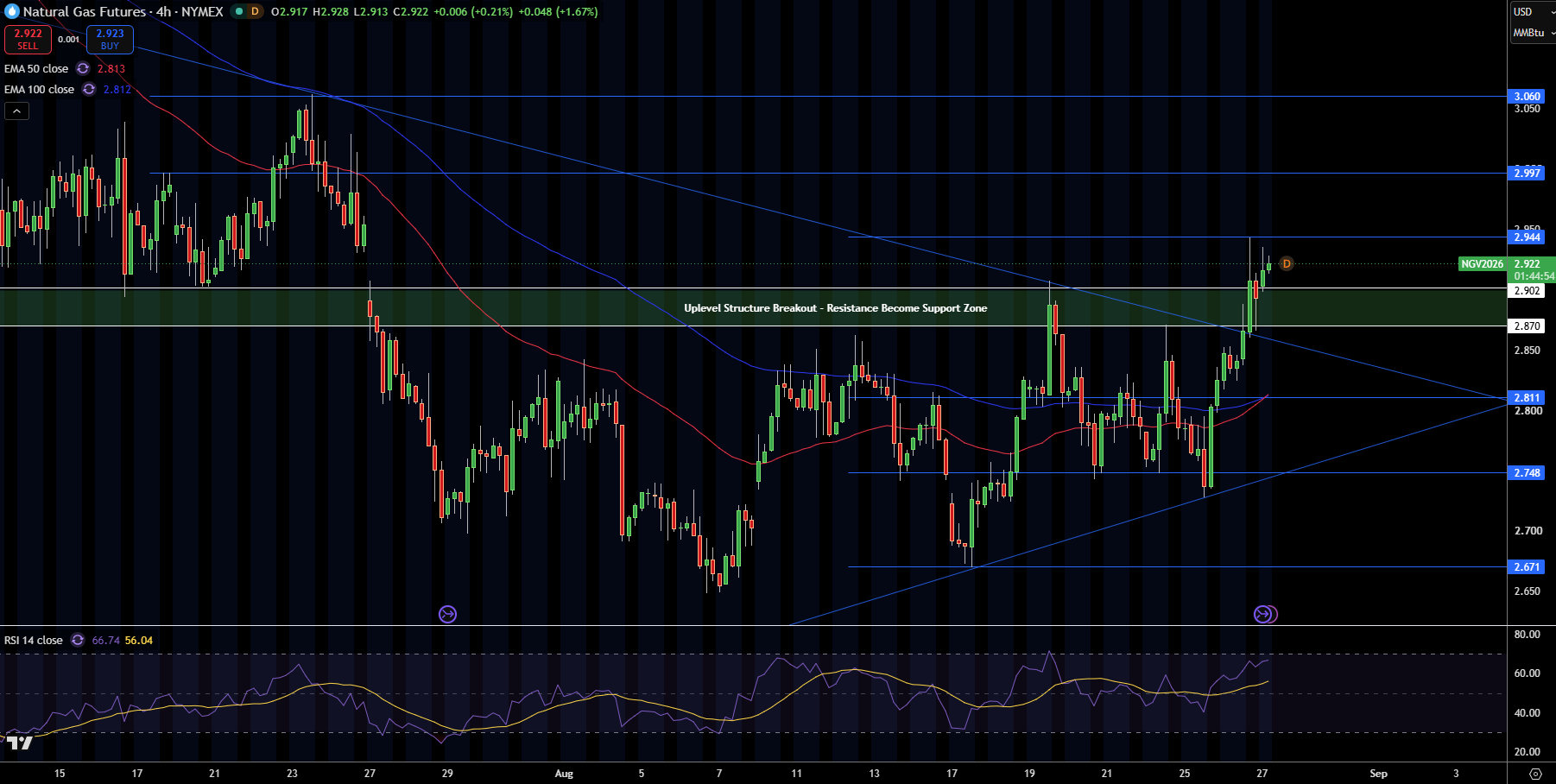Click the 80.00 RSI scale label

click(1527, 634)
